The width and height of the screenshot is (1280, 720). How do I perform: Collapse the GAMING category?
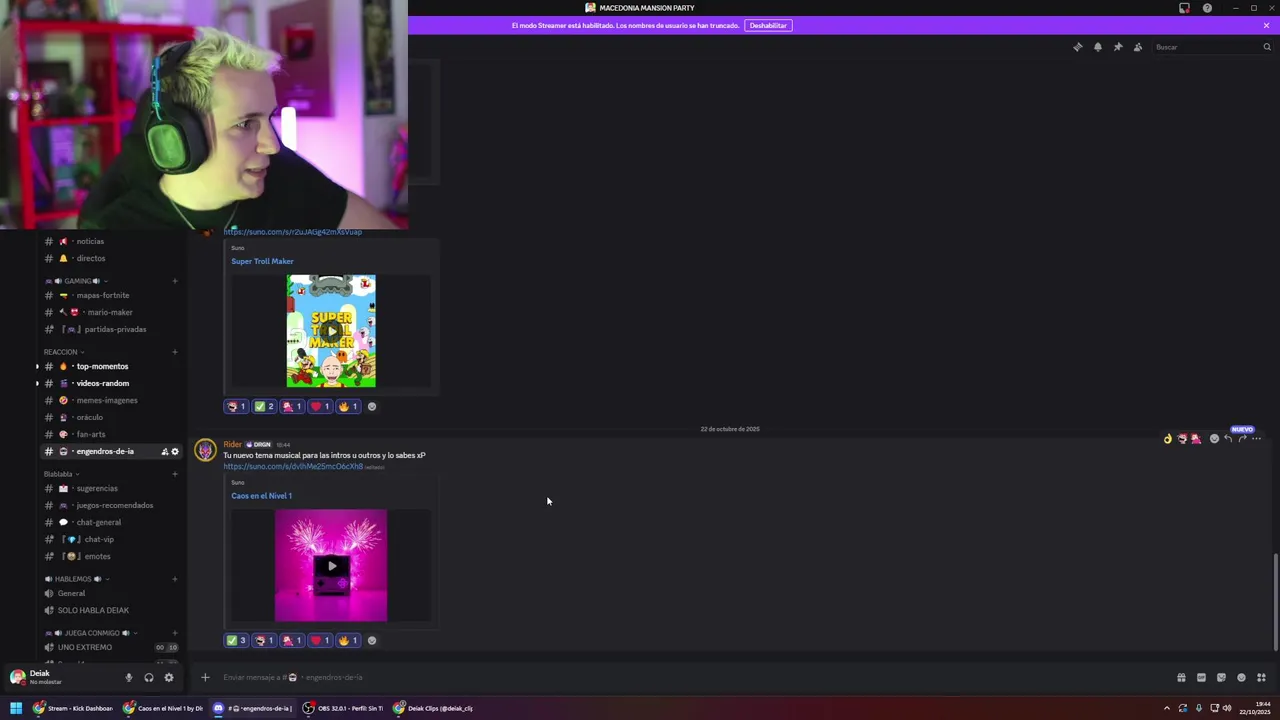76,281
